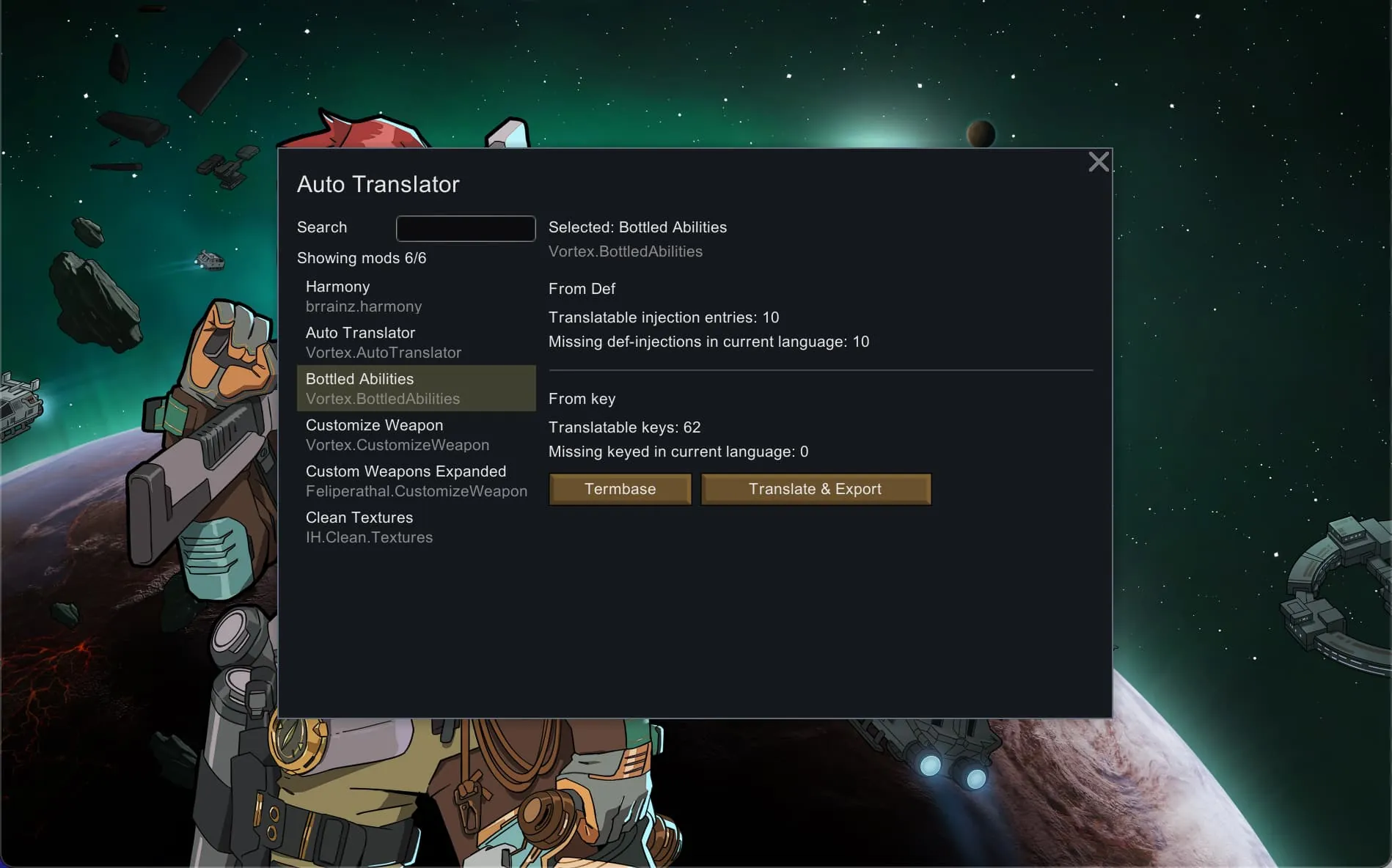
Task: Click the 'Showing mods 6/6' counter
Action: (x=361, y=258)
